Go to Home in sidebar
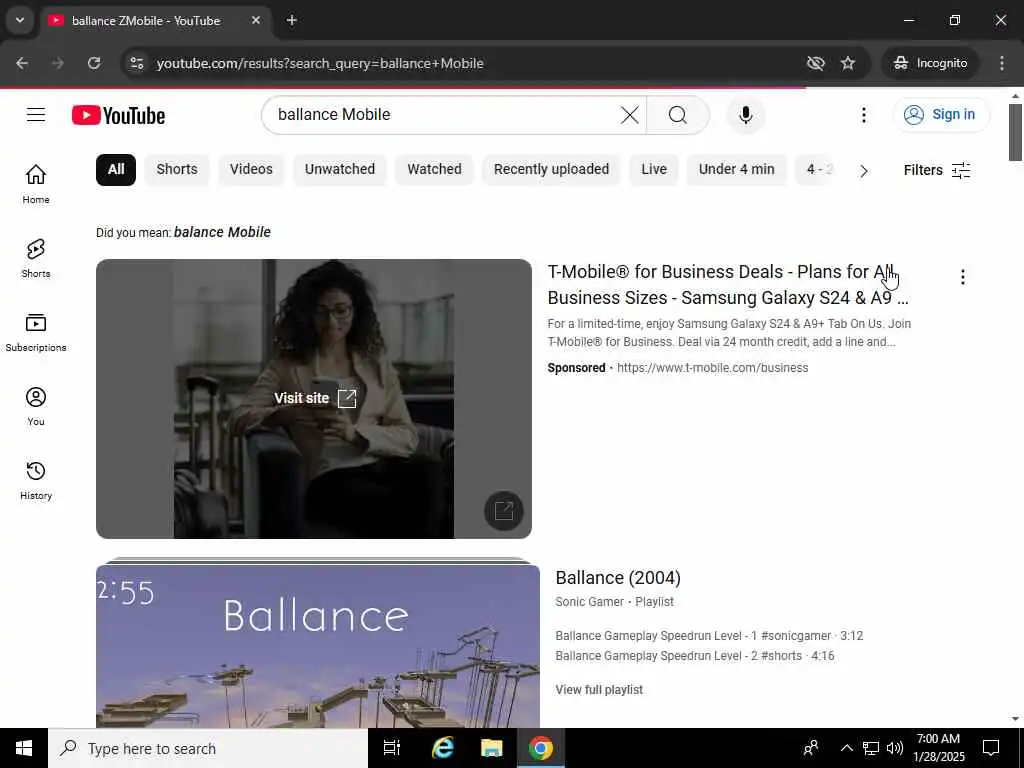 (x=36, y=184)
